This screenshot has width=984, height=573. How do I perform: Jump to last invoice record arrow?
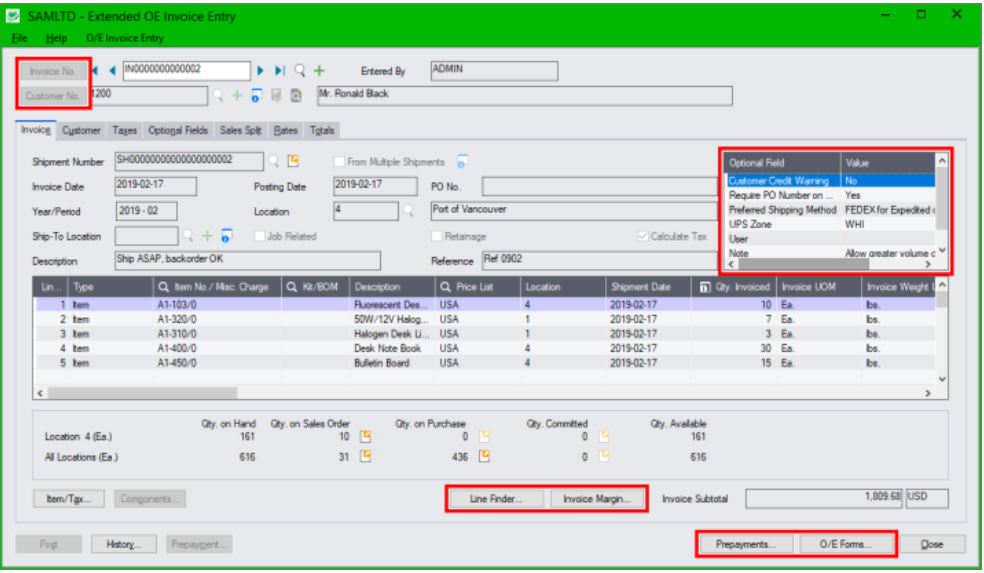coord(279,70)
